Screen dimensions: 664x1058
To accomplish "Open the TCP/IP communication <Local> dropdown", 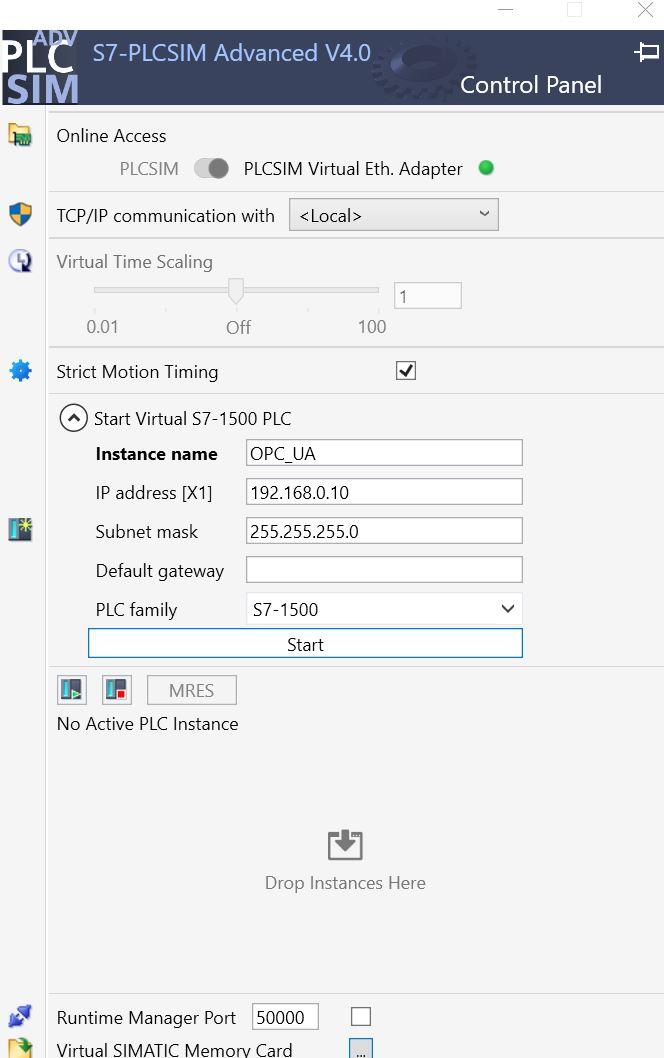I will 394,215.
